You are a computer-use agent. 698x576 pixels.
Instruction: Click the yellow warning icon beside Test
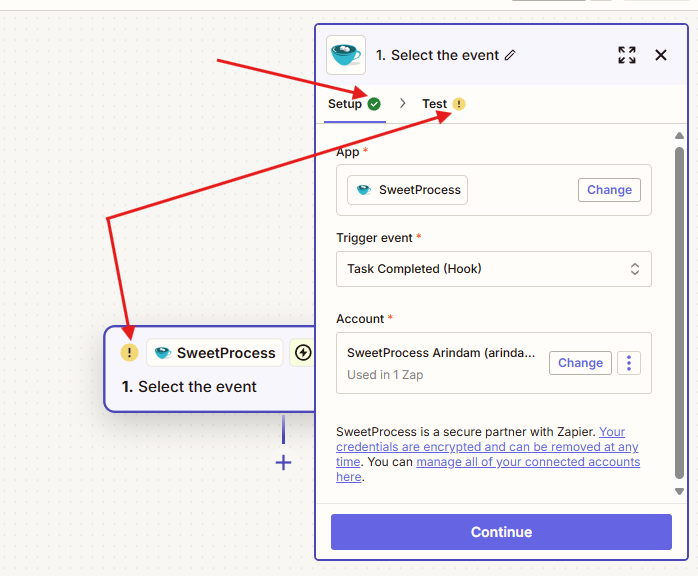[x=459, y=104]
